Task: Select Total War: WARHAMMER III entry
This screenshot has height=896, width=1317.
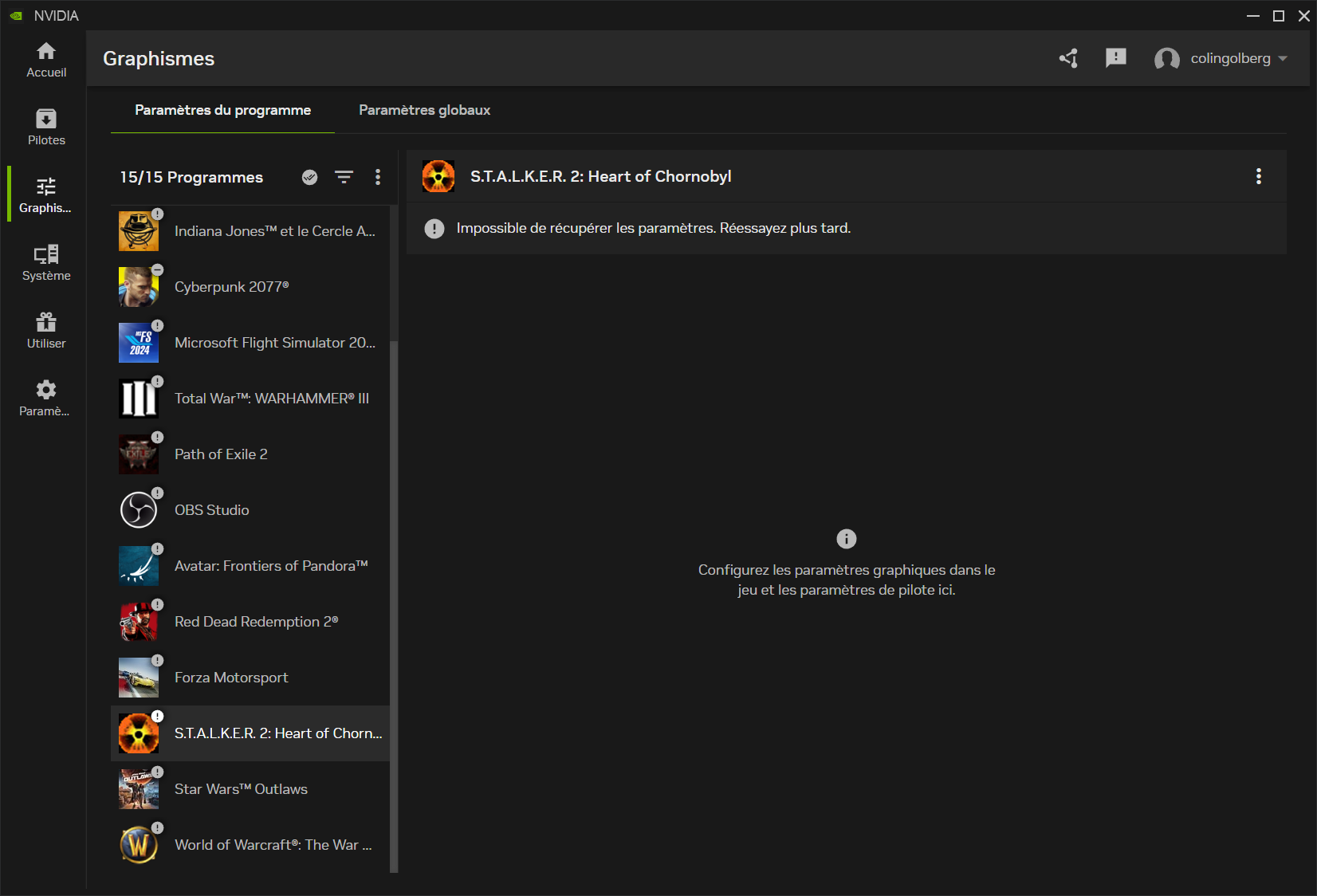Action: pos(250,399)
